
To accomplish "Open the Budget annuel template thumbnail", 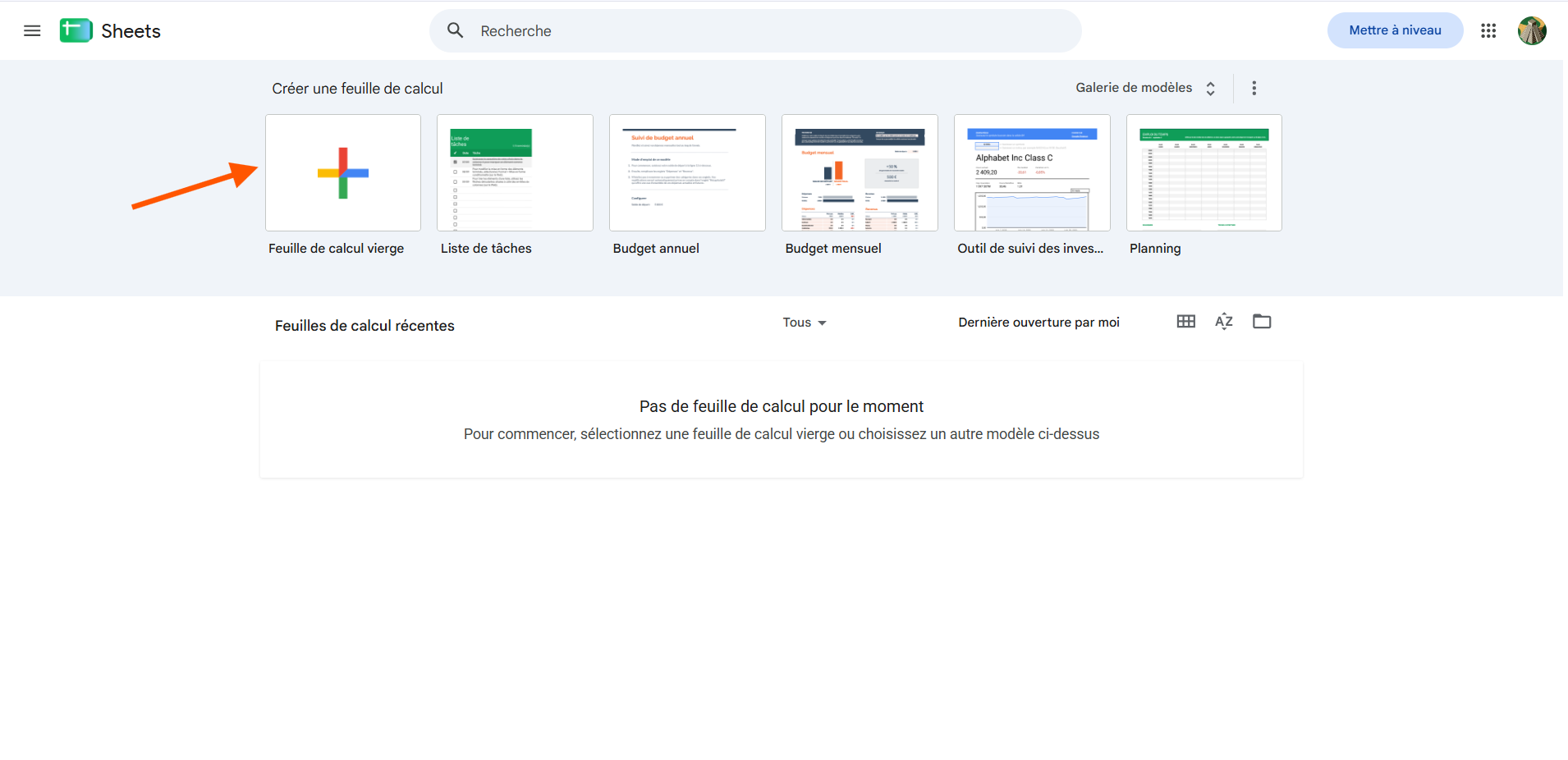I will click(687, 172).
